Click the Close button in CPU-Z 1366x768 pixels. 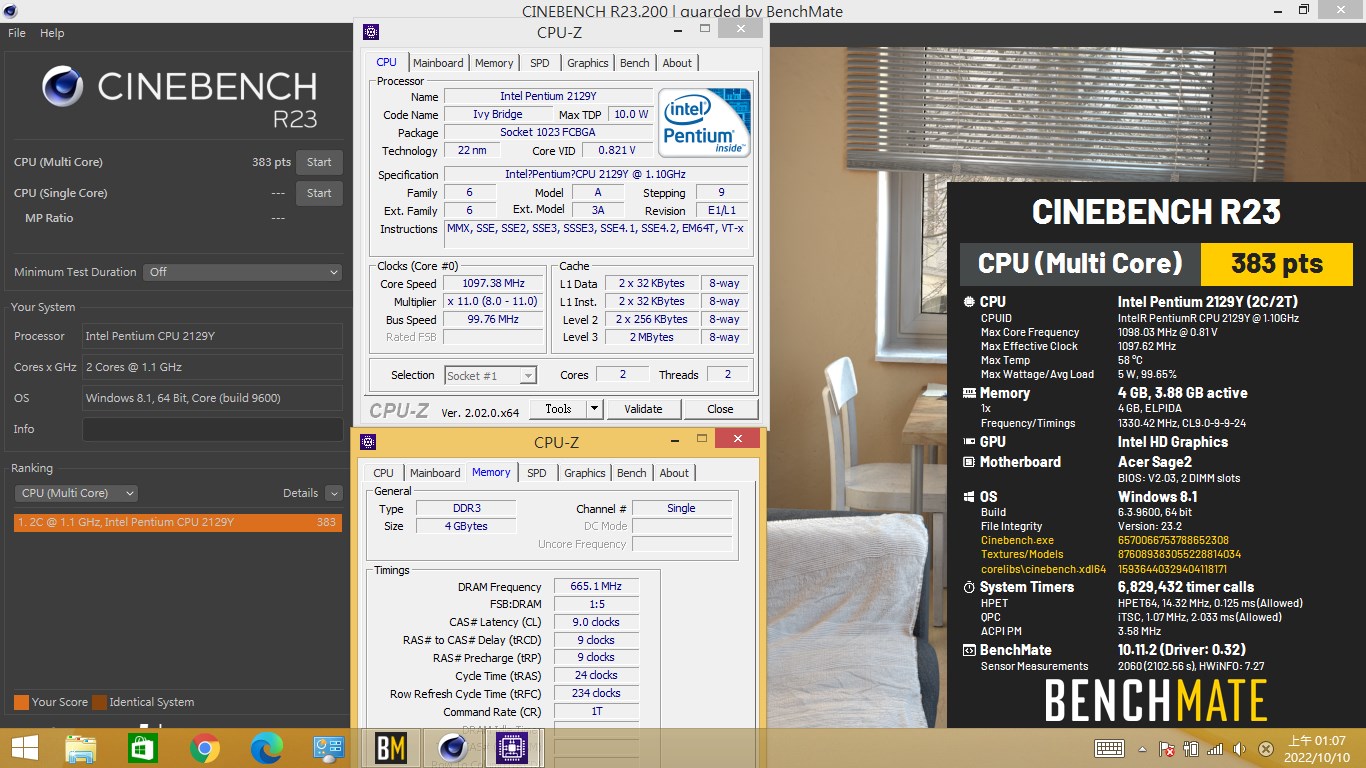[720, 408]
